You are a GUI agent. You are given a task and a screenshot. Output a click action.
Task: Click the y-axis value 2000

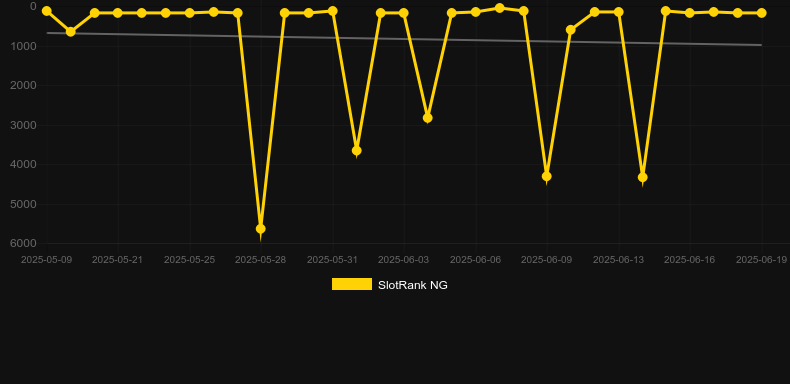click(23, 85)
